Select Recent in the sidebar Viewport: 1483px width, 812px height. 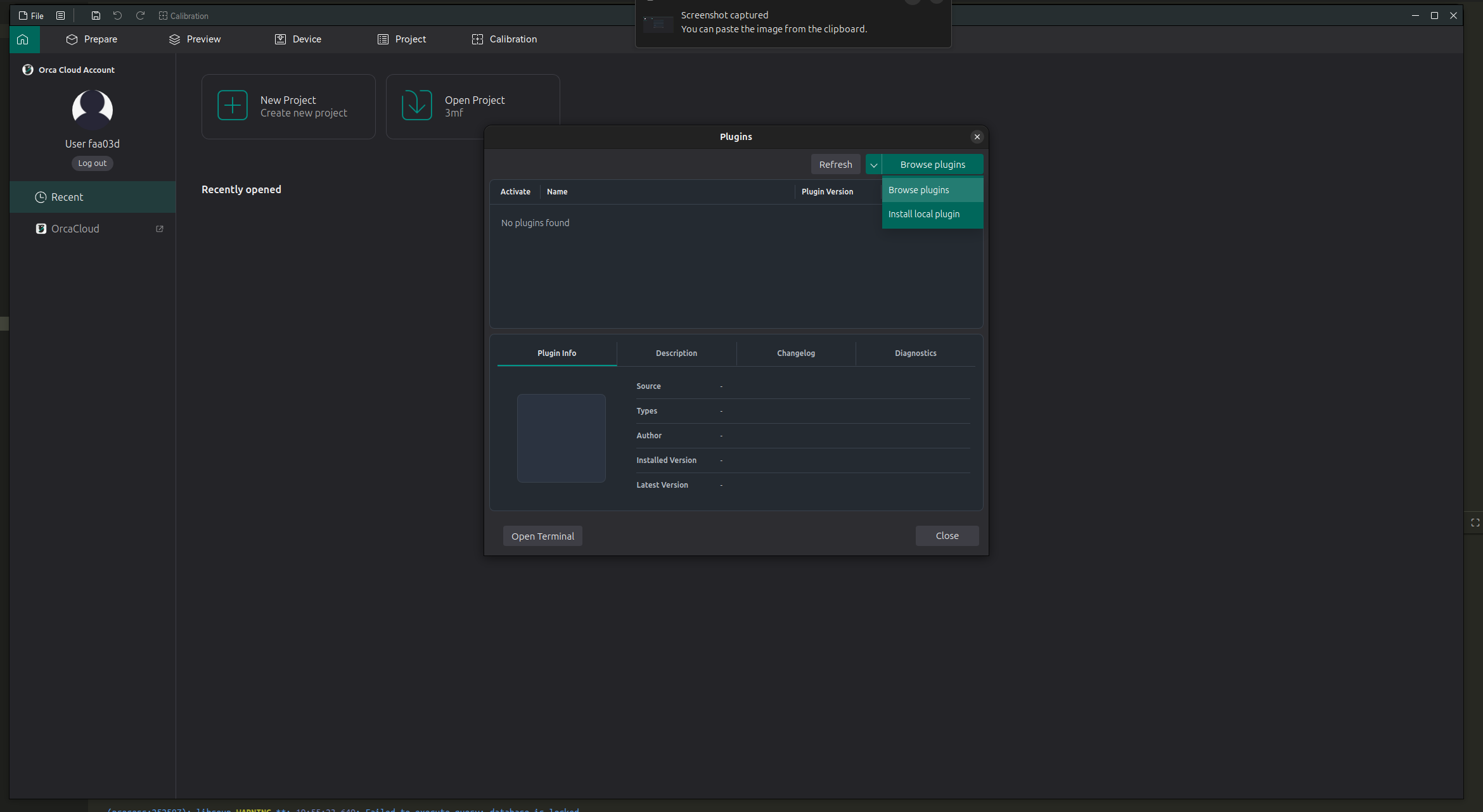93,197
